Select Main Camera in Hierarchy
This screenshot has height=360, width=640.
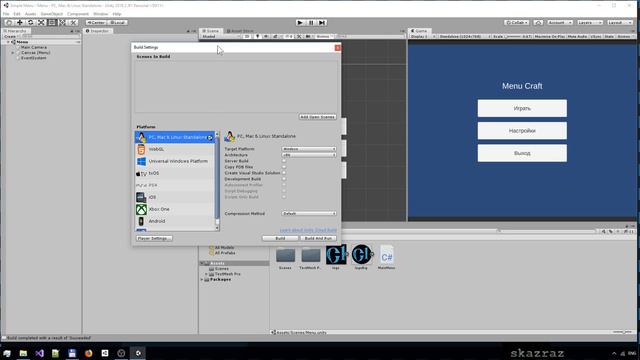pos(34,47)
